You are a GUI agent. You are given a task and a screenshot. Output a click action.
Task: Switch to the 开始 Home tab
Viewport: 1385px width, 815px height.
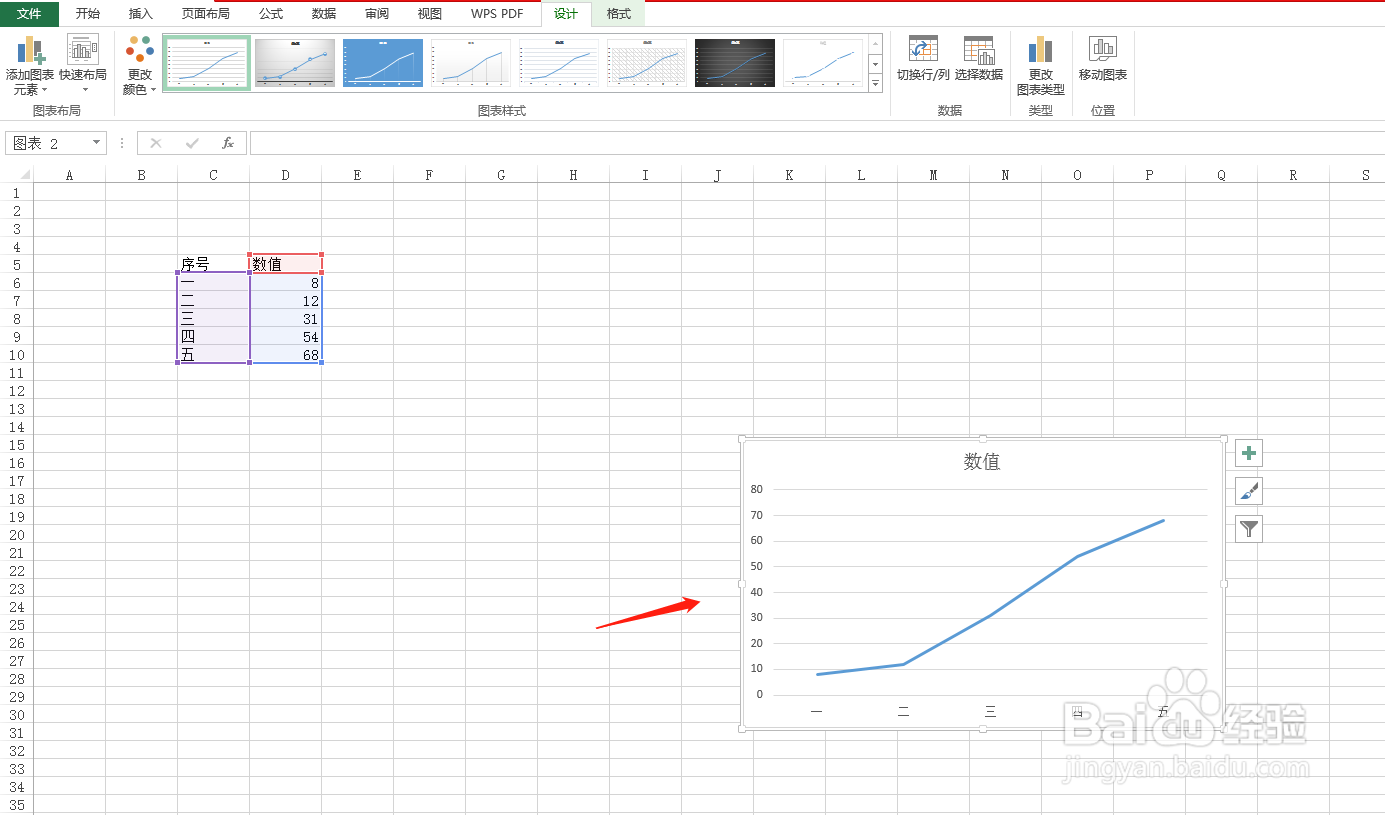click(88, 14)
